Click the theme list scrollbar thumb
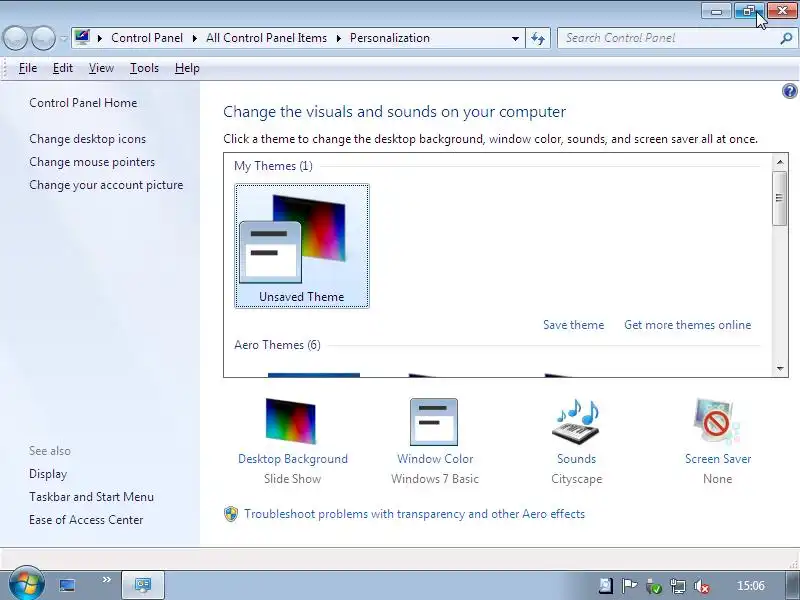The image size is (800, 600). (x=780, y=198)
